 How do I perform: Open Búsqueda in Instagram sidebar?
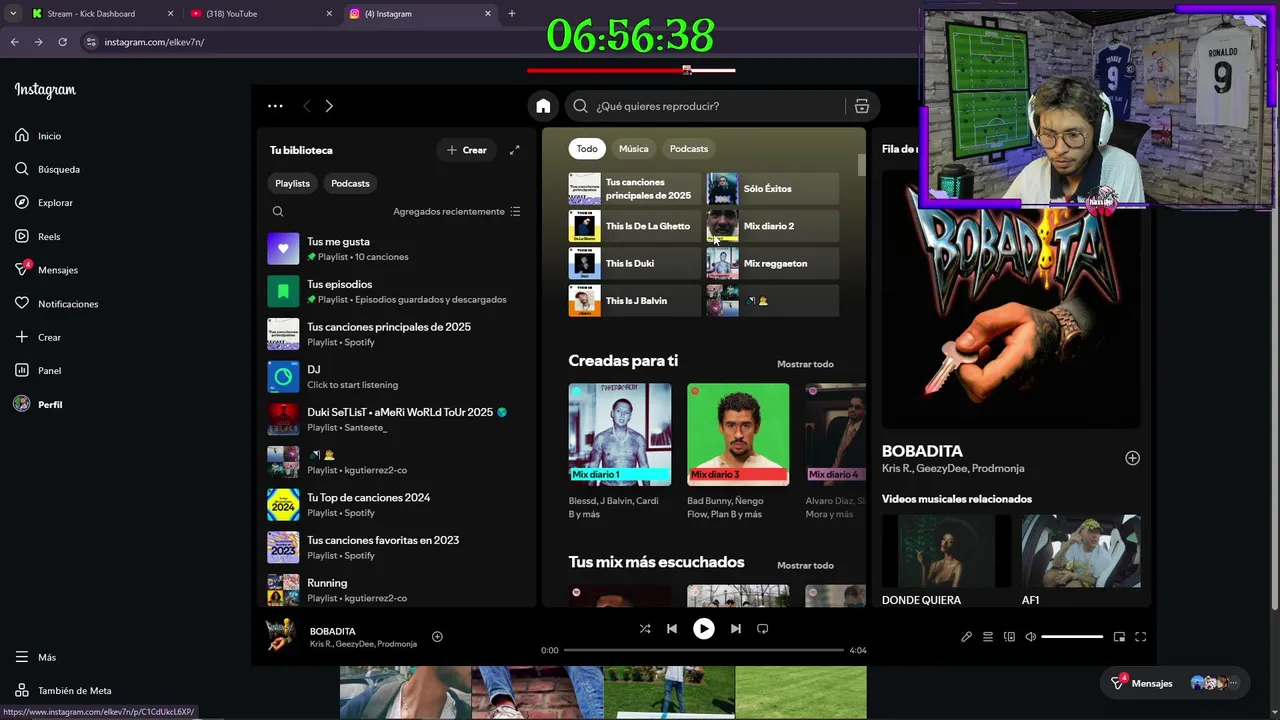point(47,169)
